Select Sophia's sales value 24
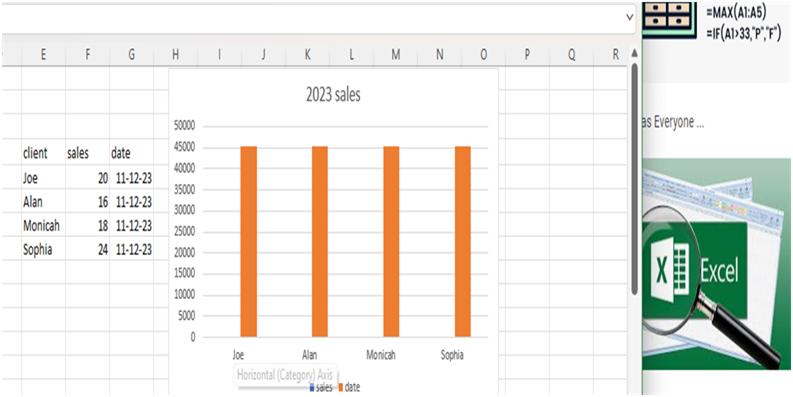The width and height of the screenshot is (793, 397). 87,249
